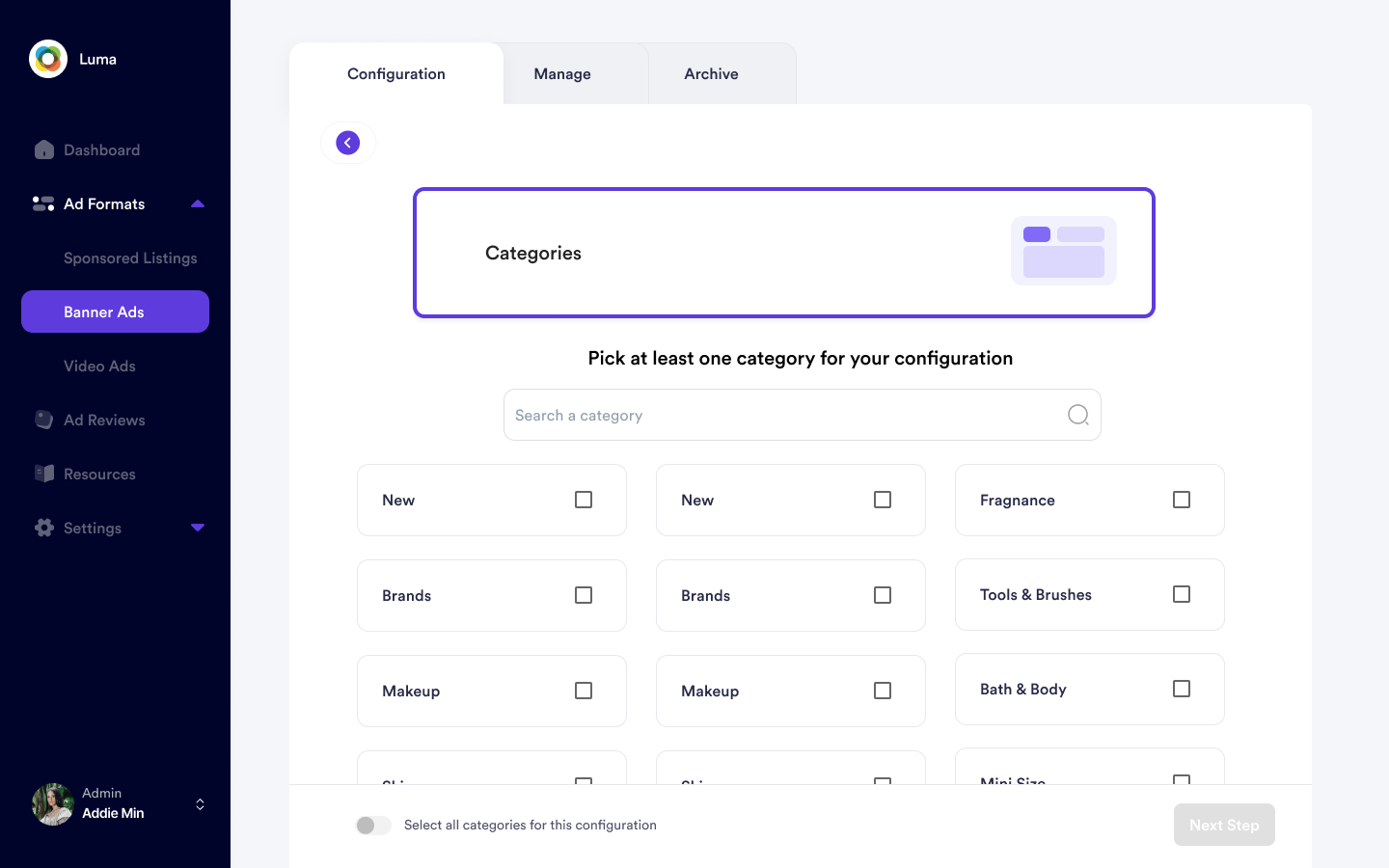Enable the select all categories toggle
This screenshot has width=1389, height=868.
pos(373,825)
